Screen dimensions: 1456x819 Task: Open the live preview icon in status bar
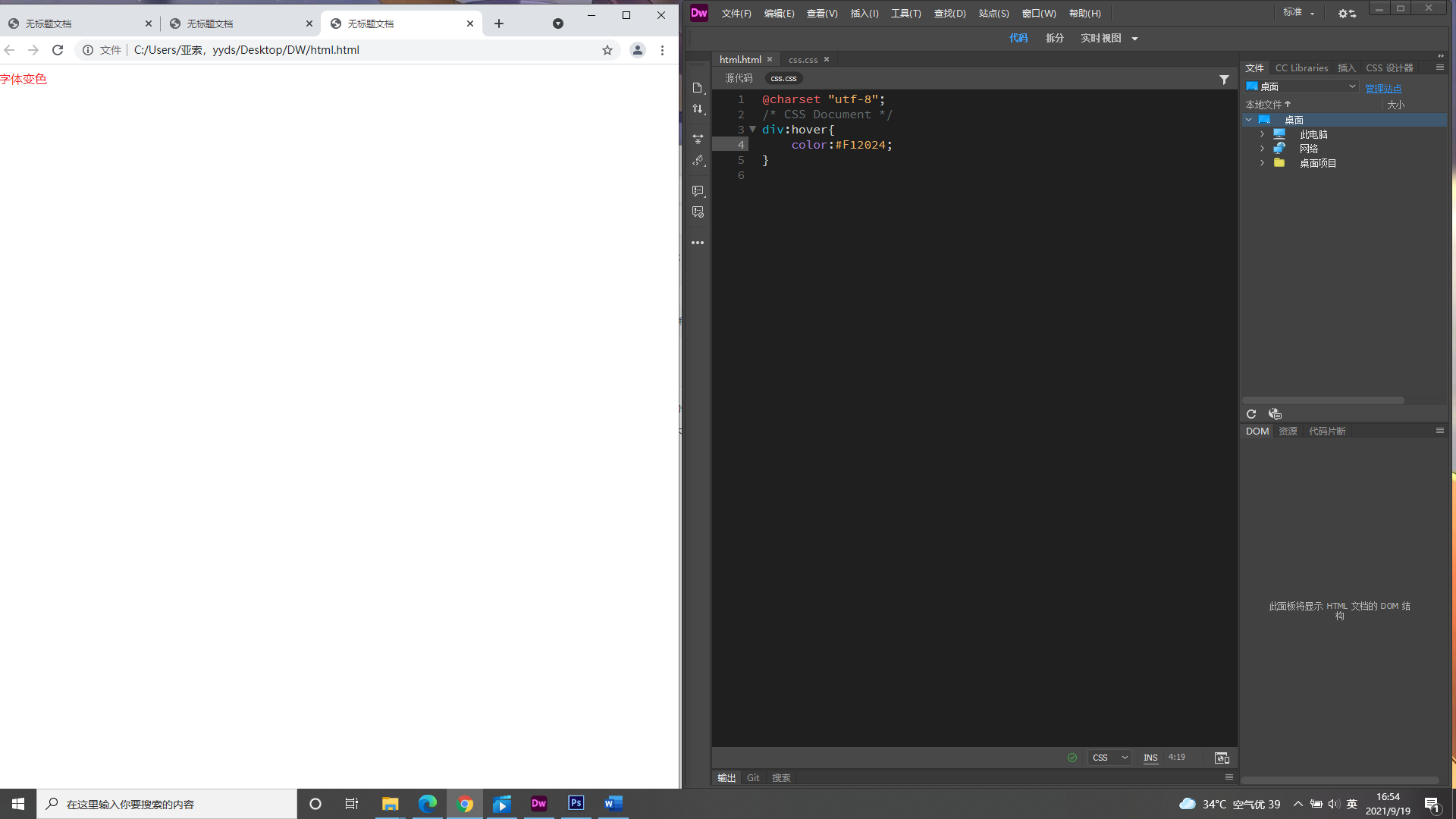pyautogui.click(x=1222, y=758)
